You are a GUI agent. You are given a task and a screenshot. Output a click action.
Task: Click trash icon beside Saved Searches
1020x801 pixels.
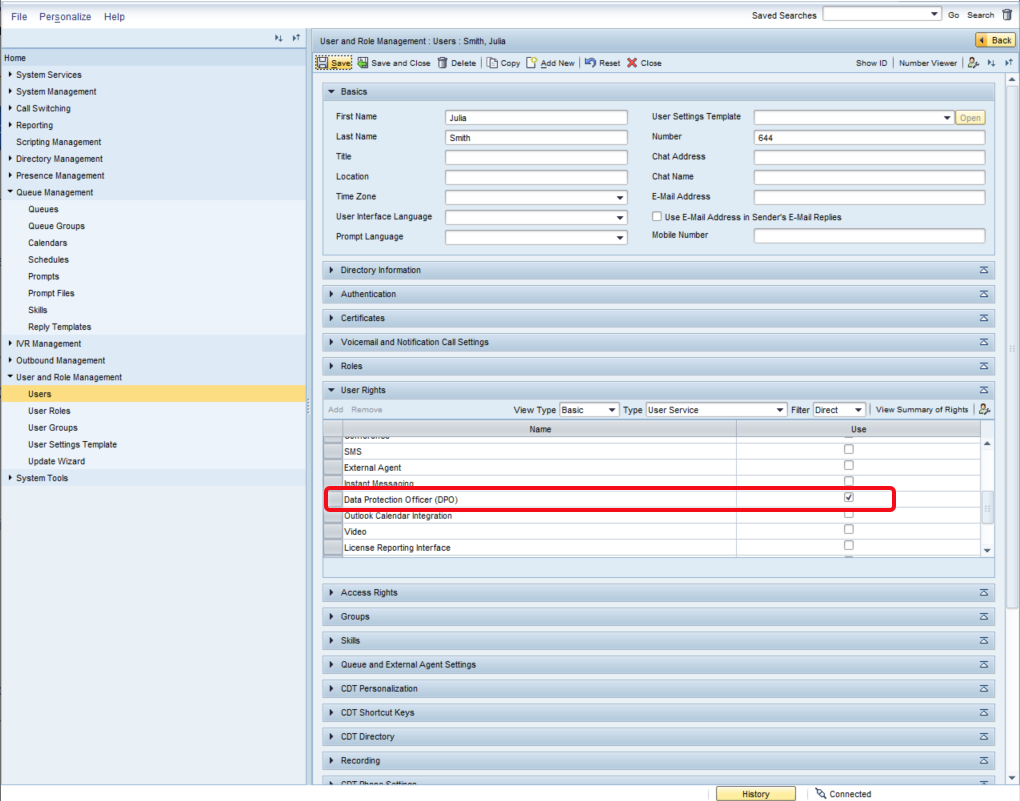point(1006,15)
